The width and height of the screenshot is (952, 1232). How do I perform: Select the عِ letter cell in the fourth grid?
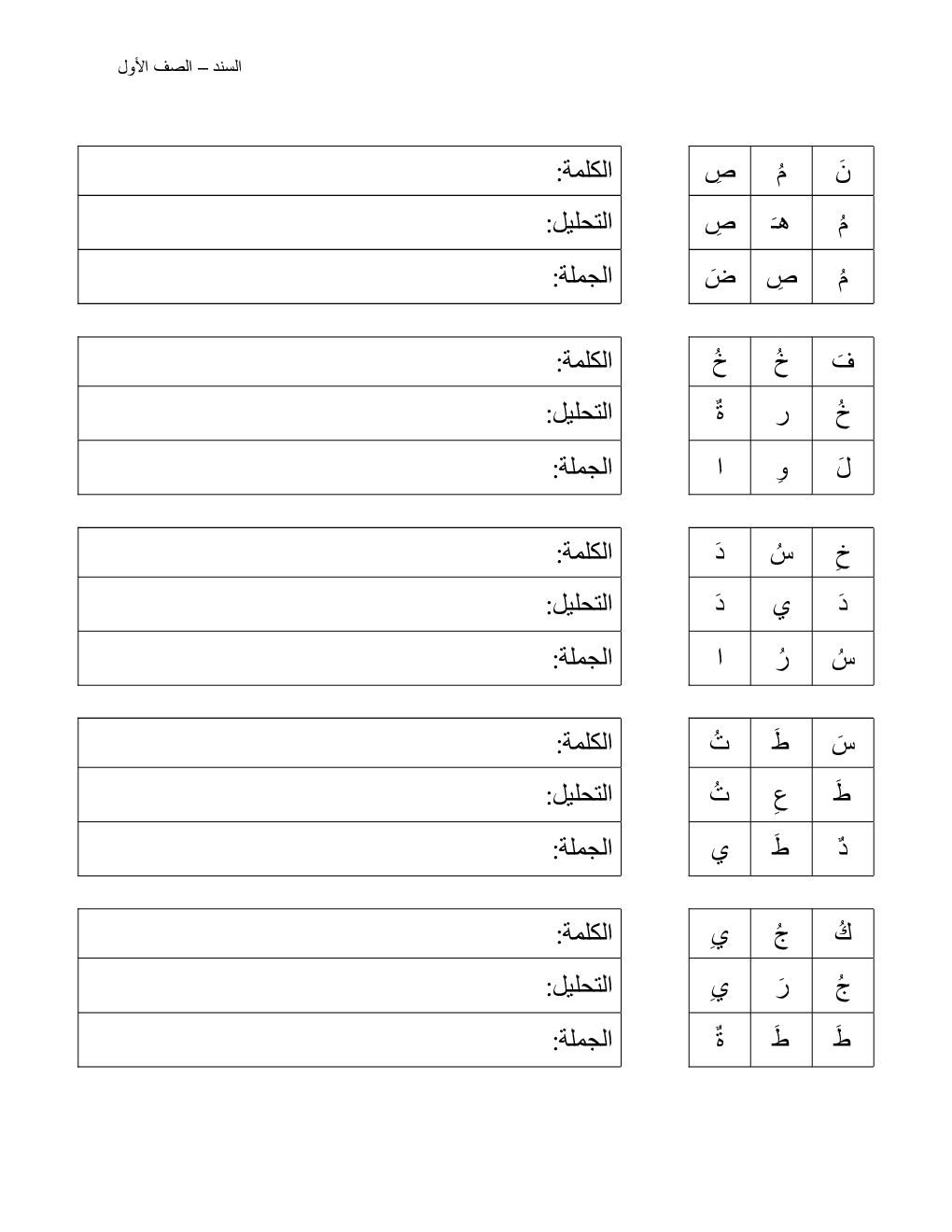781,795
